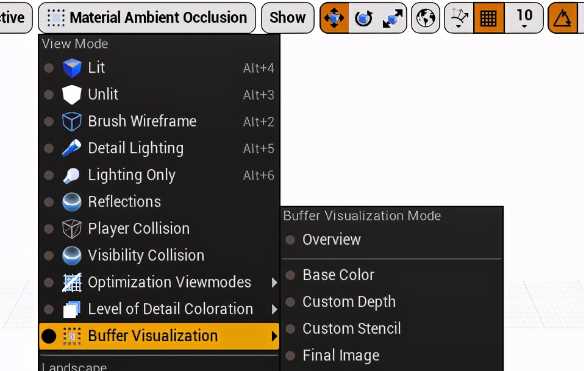Expand Level of Detail Coloration submenu
584x371 pixels.
pos(159,309)
